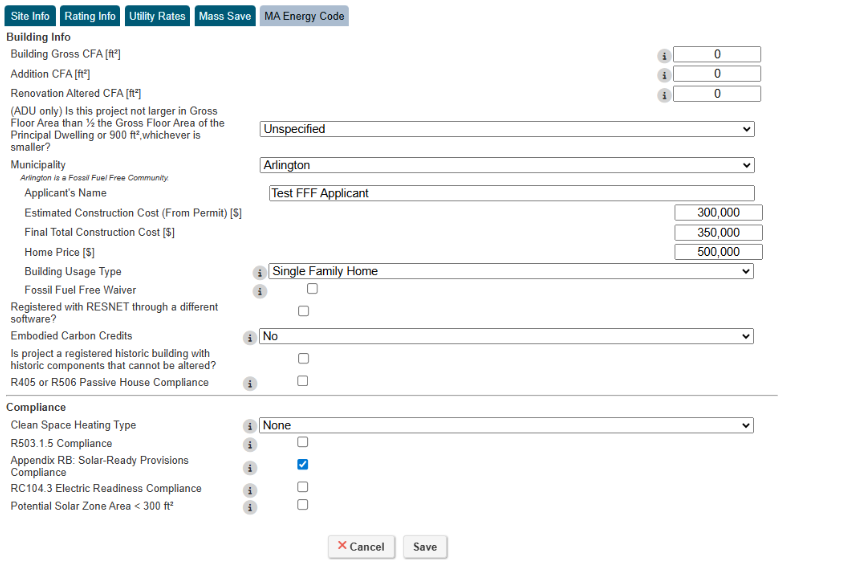Open info icon for Potential Solar Zone Area
Viewport: 846px width, 562px height.
[249, 508]
